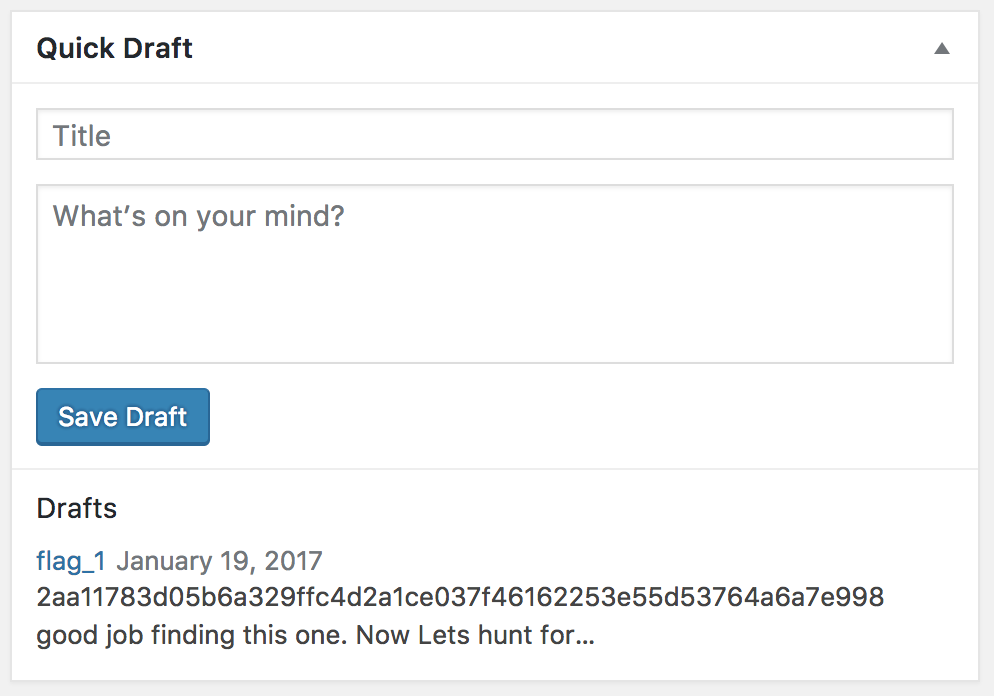Place cursor in the draft content box
994x696 pixels.
coord(494,273)
